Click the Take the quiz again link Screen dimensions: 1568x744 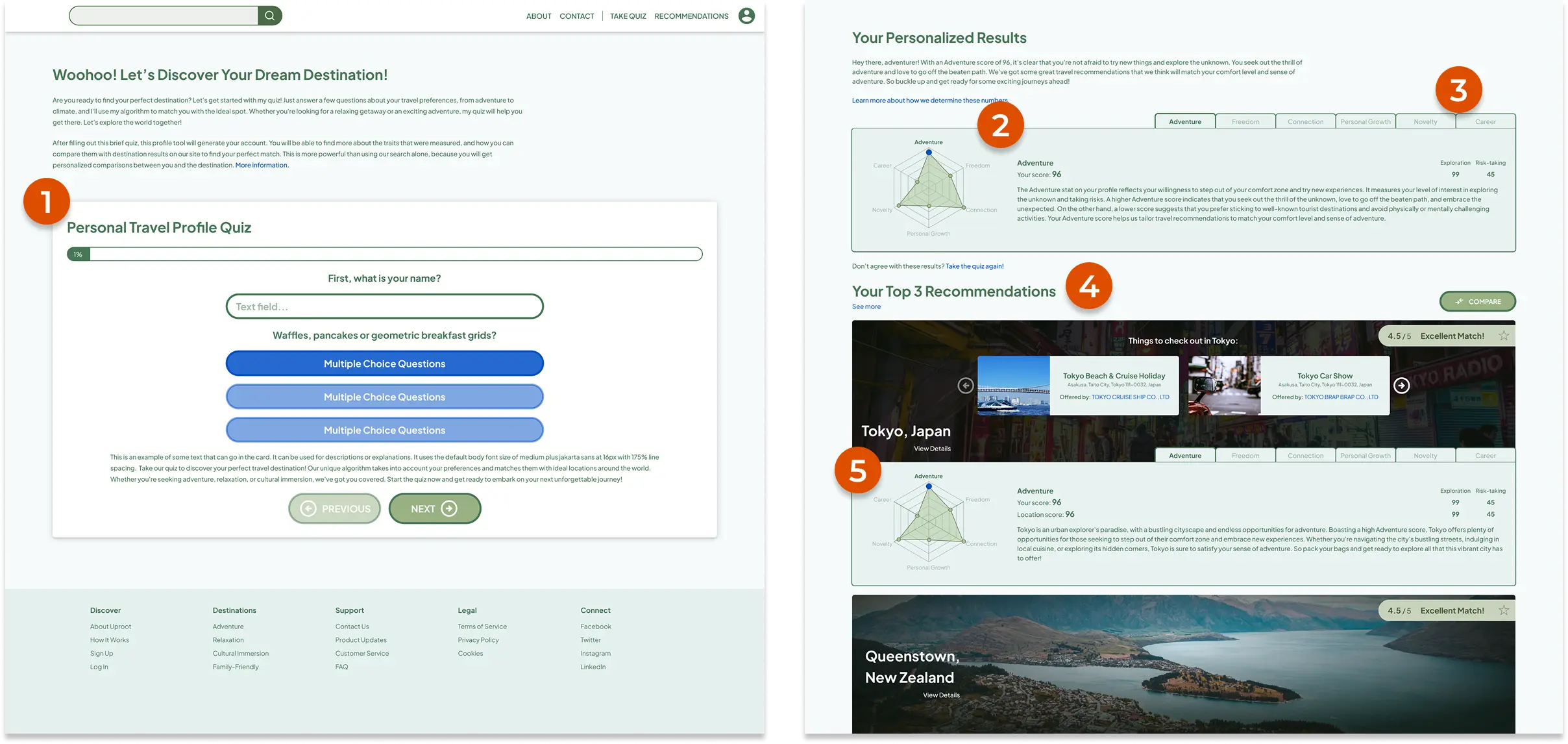(974, 266)
